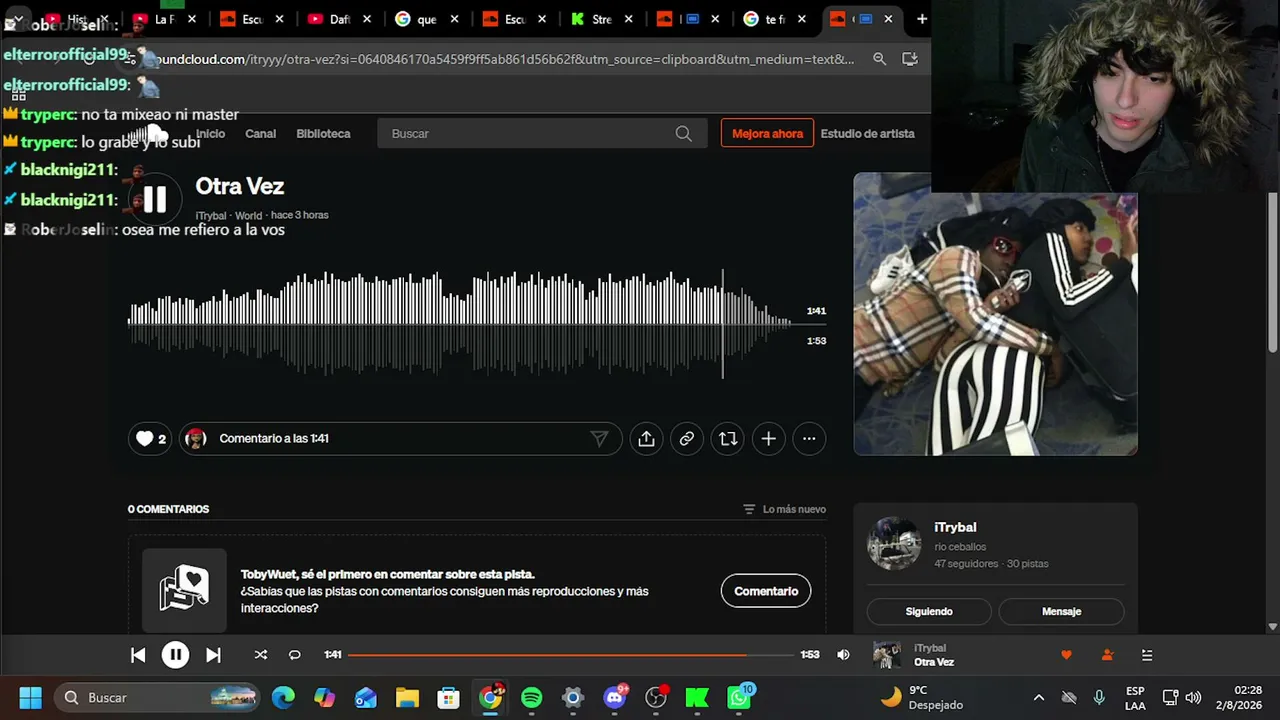Copy the track link with the chain icon

click(687, 438)
